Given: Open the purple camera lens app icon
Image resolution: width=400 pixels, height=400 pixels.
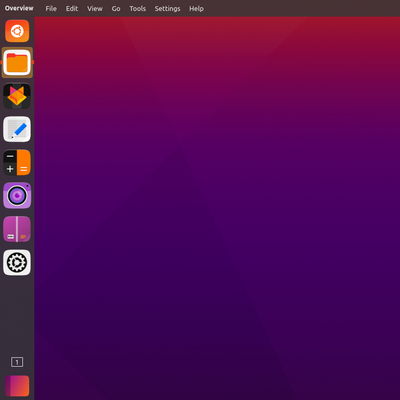Looking at the screenshot, I should [17, 196].
